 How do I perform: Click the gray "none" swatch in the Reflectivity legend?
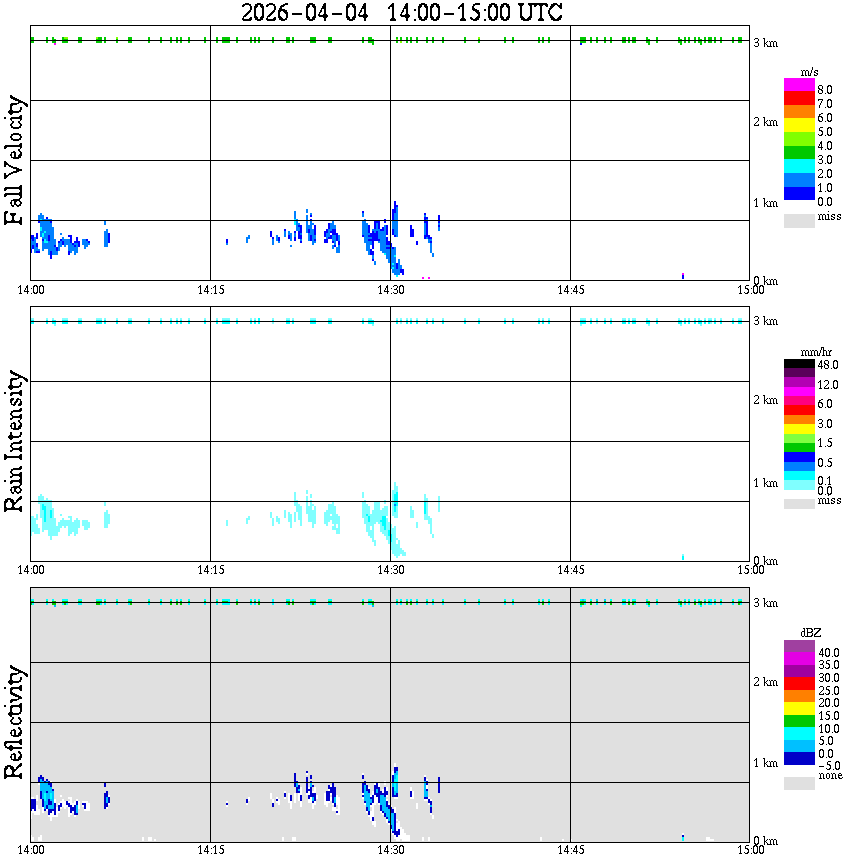pos(799,783)
